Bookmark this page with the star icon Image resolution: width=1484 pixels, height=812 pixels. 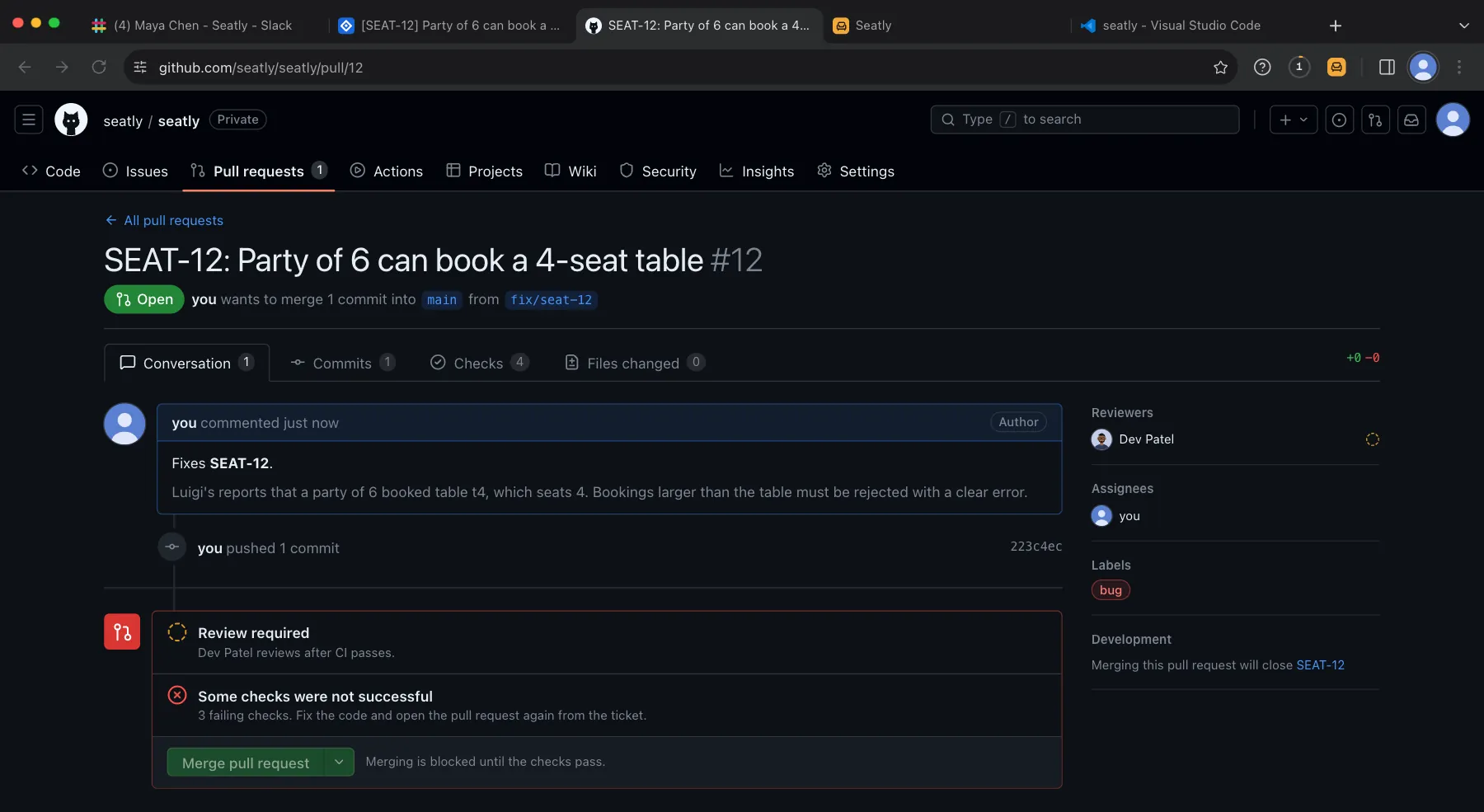coord(1221,68)
